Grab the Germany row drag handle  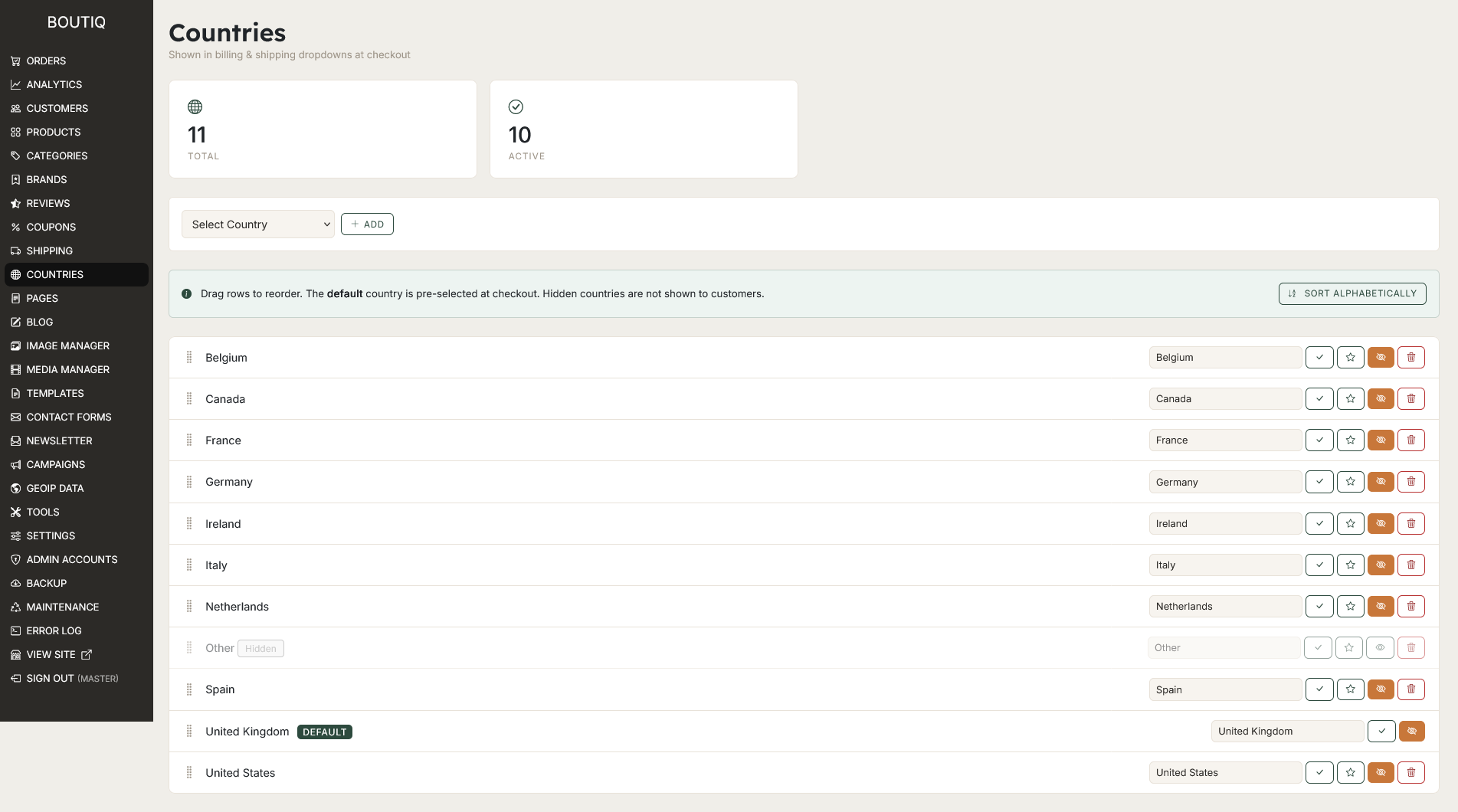point(189,482)
